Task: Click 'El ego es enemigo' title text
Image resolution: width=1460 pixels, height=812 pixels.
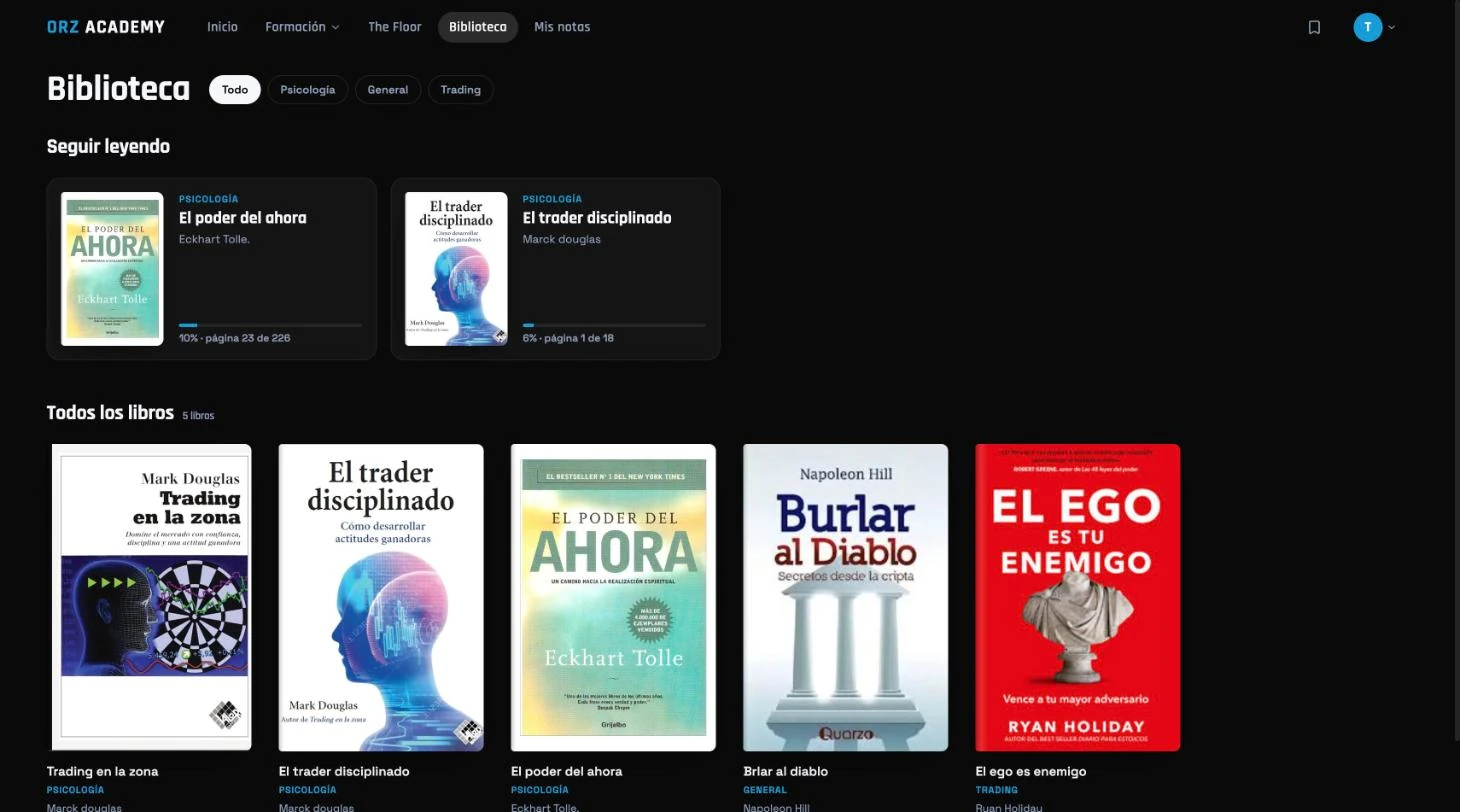Action: click(1031, 771)
